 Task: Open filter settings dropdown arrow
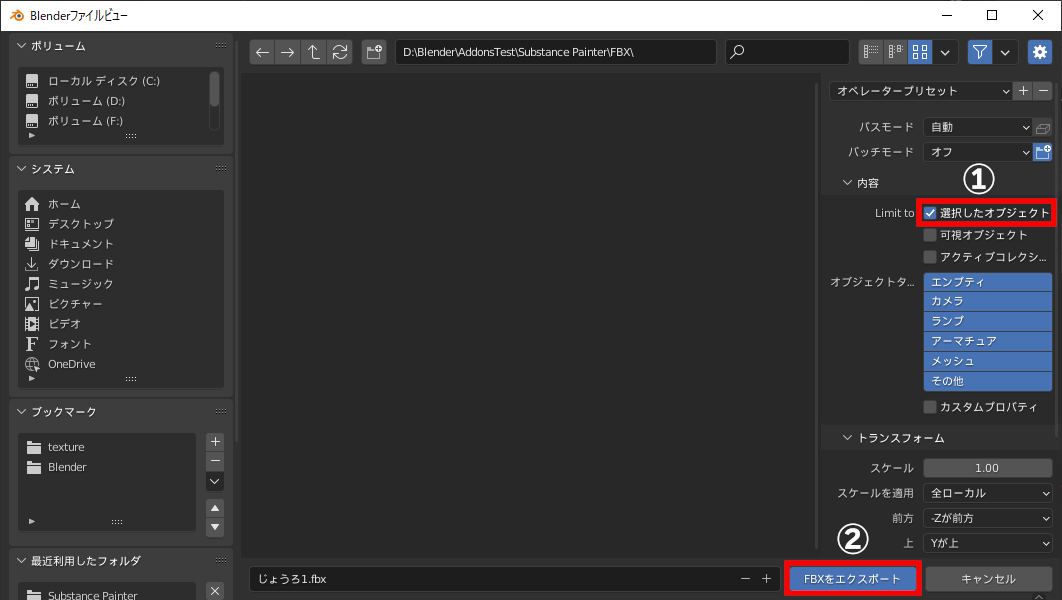coord(1005,52)
